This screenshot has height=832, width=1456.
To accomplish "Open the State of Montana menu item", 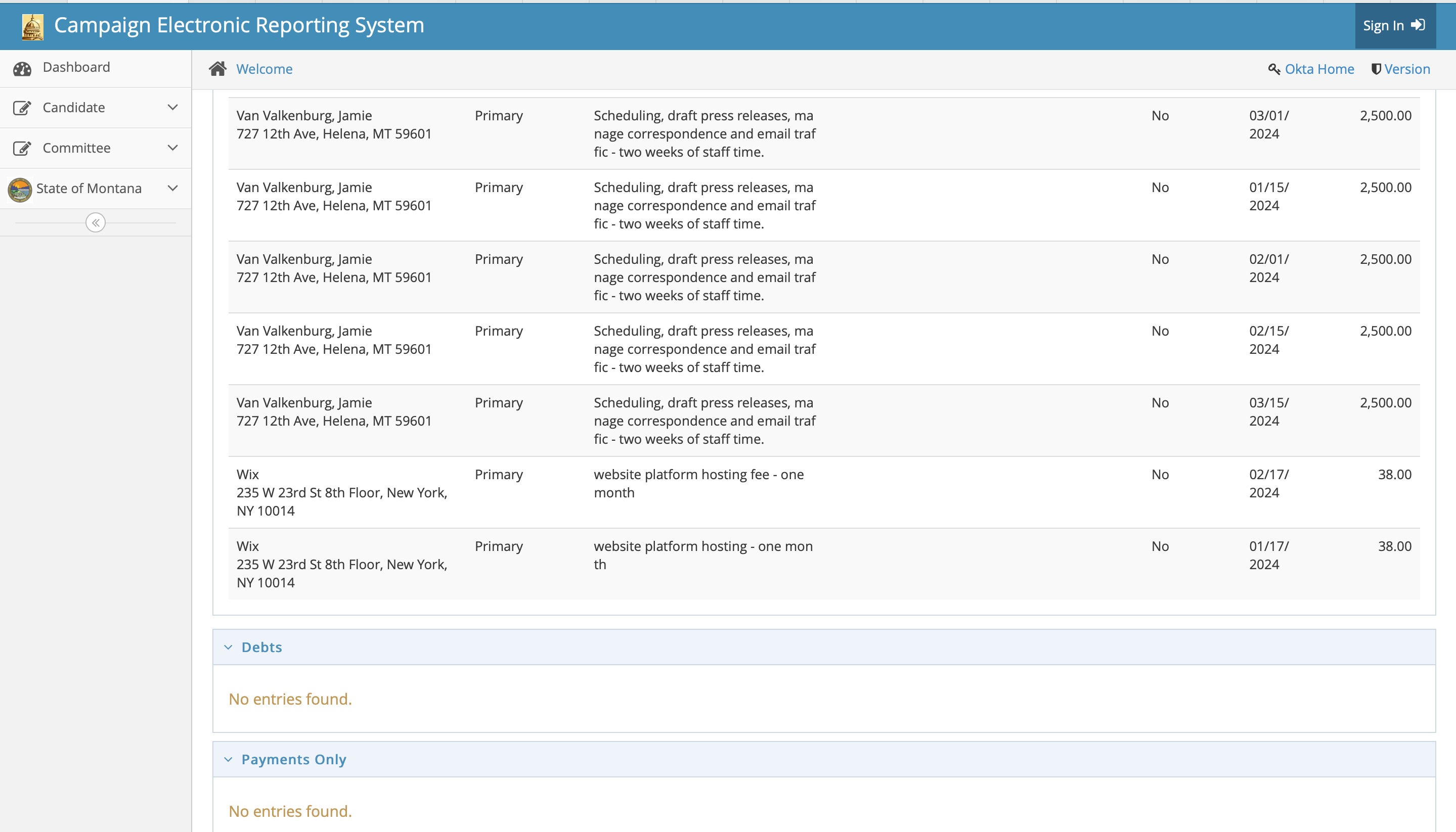I will (x=89, y=188).
